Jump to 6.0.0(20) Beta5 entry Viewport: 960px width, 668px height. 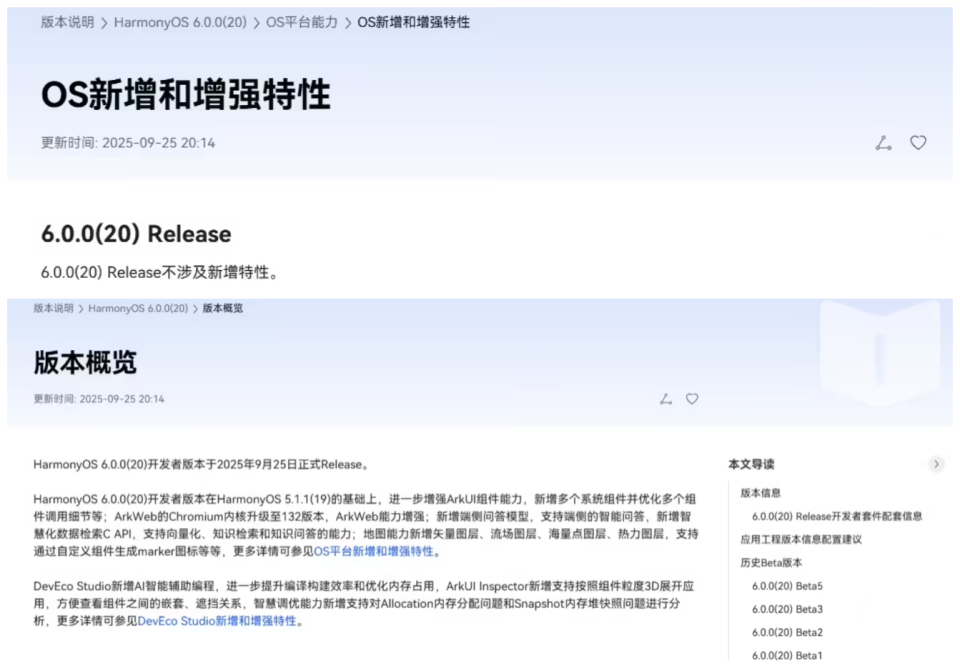pyautogui.click(x=787, y=586)
